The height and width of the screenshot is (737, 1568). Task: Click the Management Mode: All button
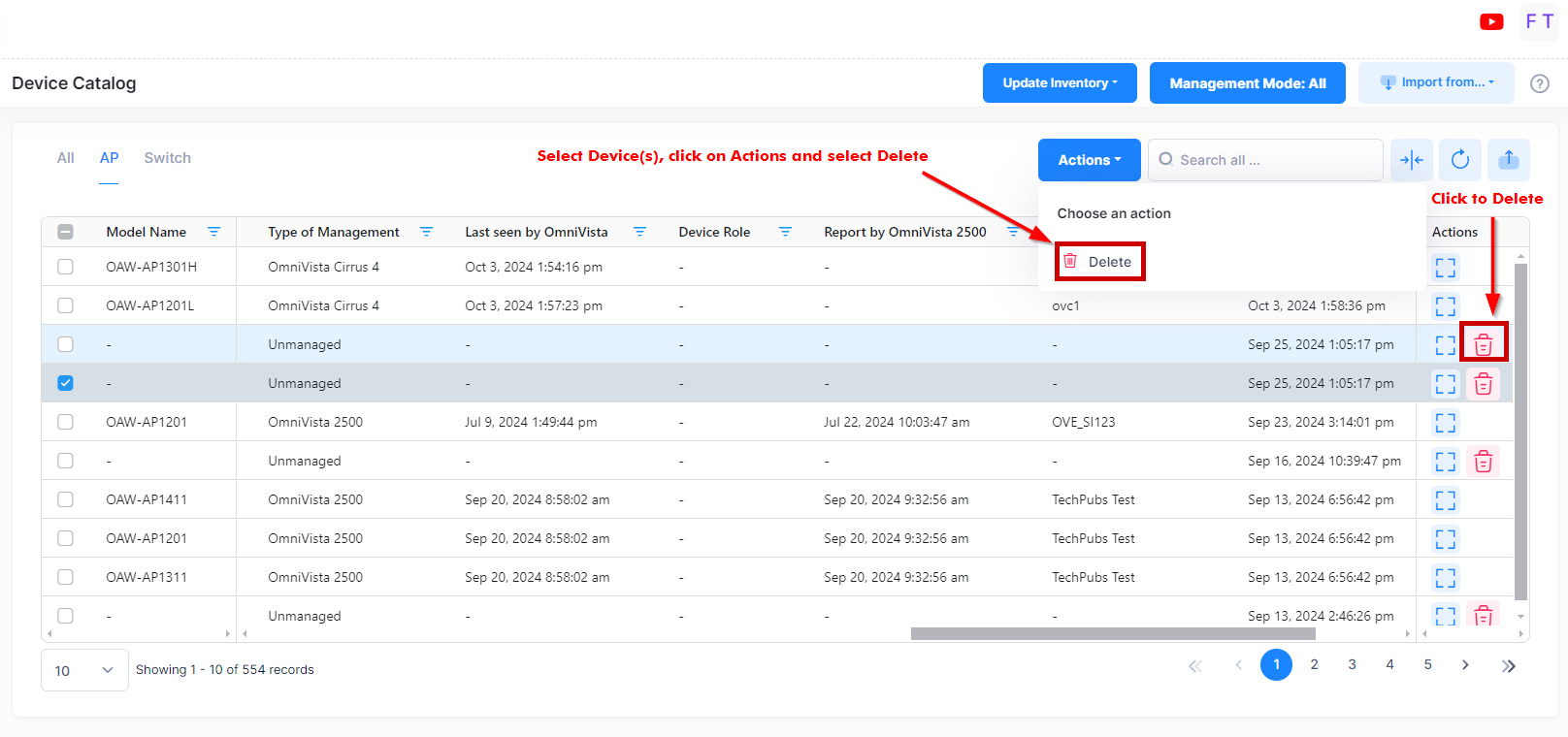pos(1247,83)
